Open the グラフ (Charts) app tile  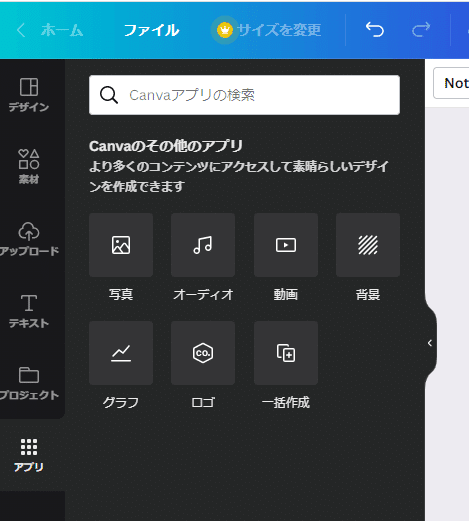[121, 353]
